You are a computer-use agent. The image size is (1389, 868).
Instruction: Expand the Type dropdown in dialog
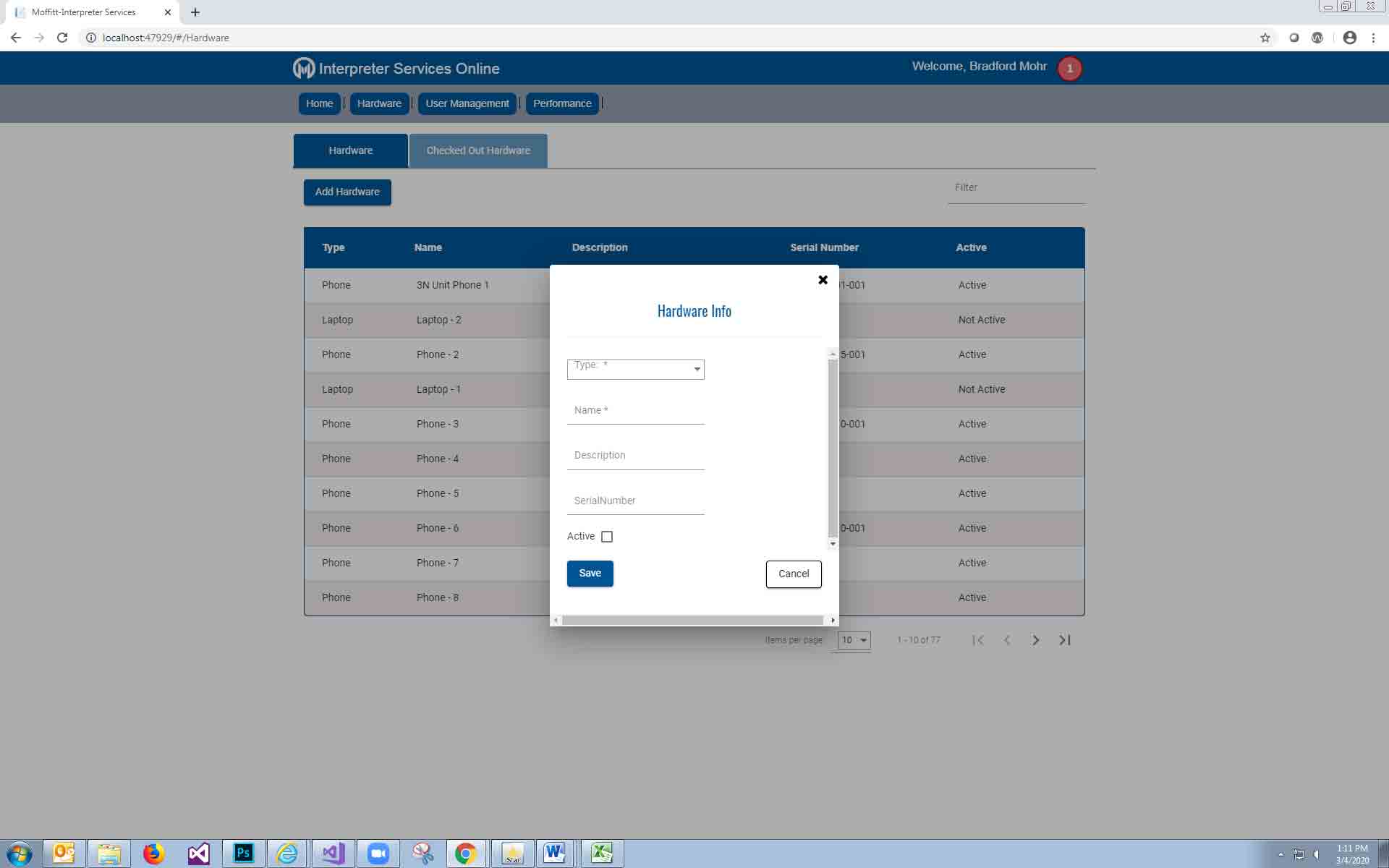[635, 369]
